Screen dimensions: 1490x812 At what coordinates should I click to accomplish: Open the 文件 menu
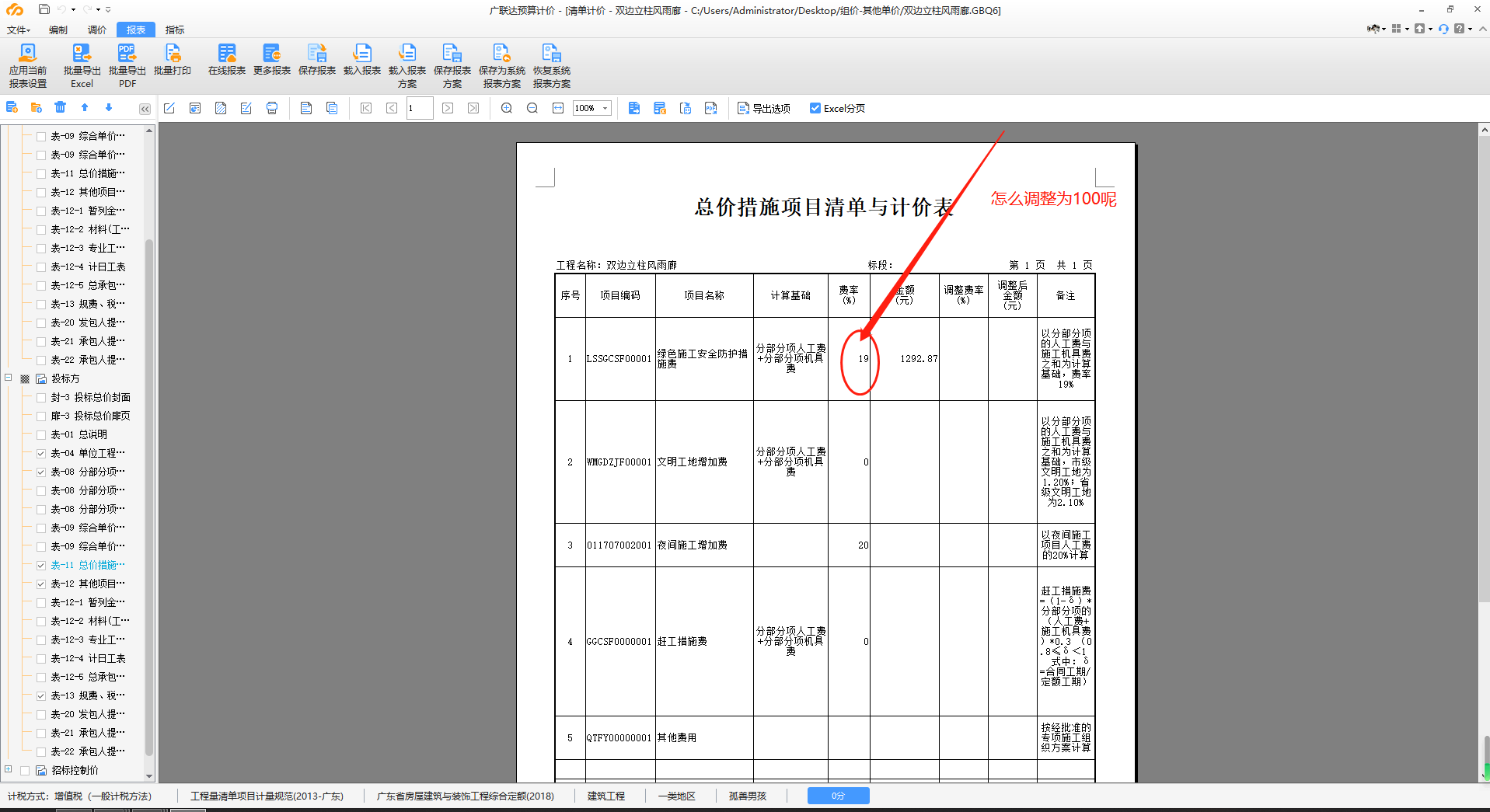click(18, 30)
